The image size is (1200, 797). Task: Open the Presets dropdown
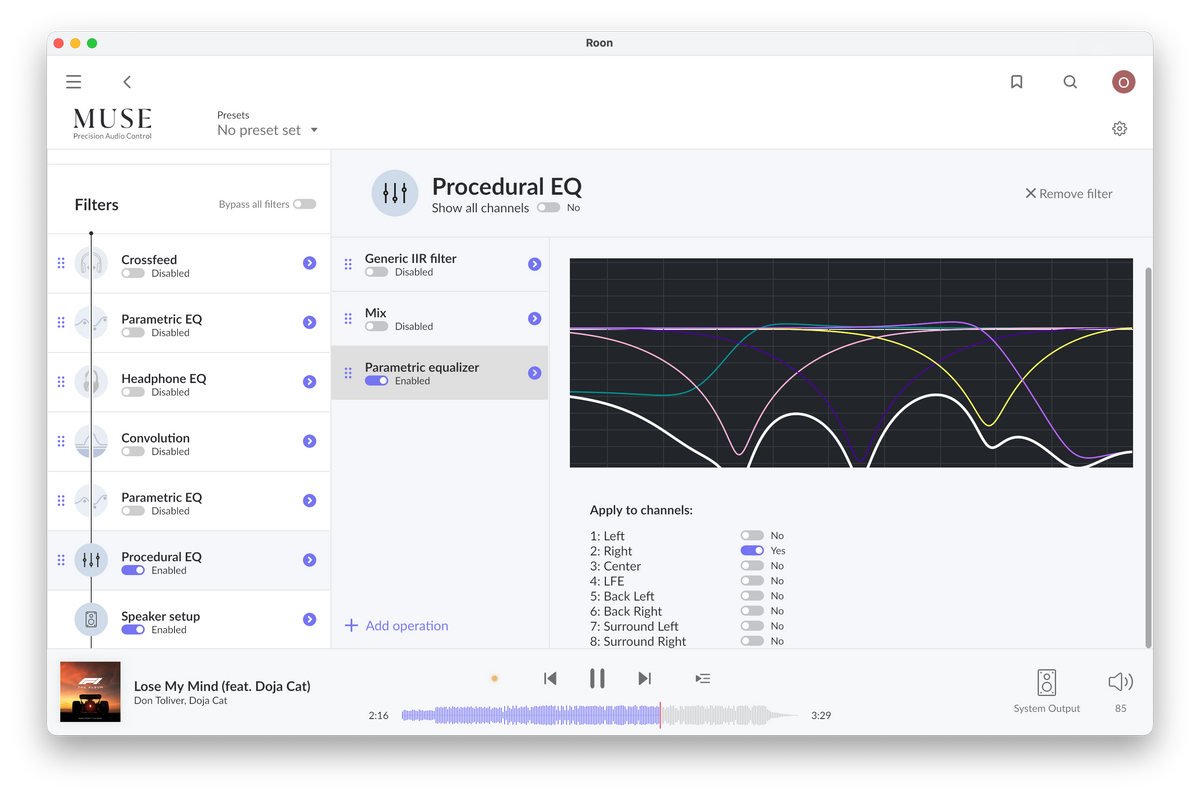point(267,130)
